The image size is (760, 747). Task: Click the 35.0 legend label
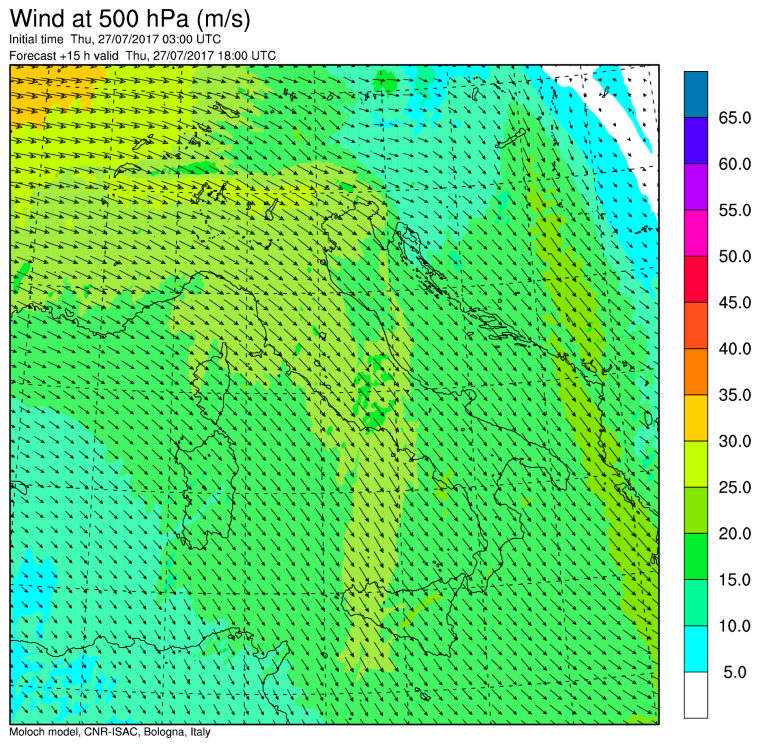735,395
